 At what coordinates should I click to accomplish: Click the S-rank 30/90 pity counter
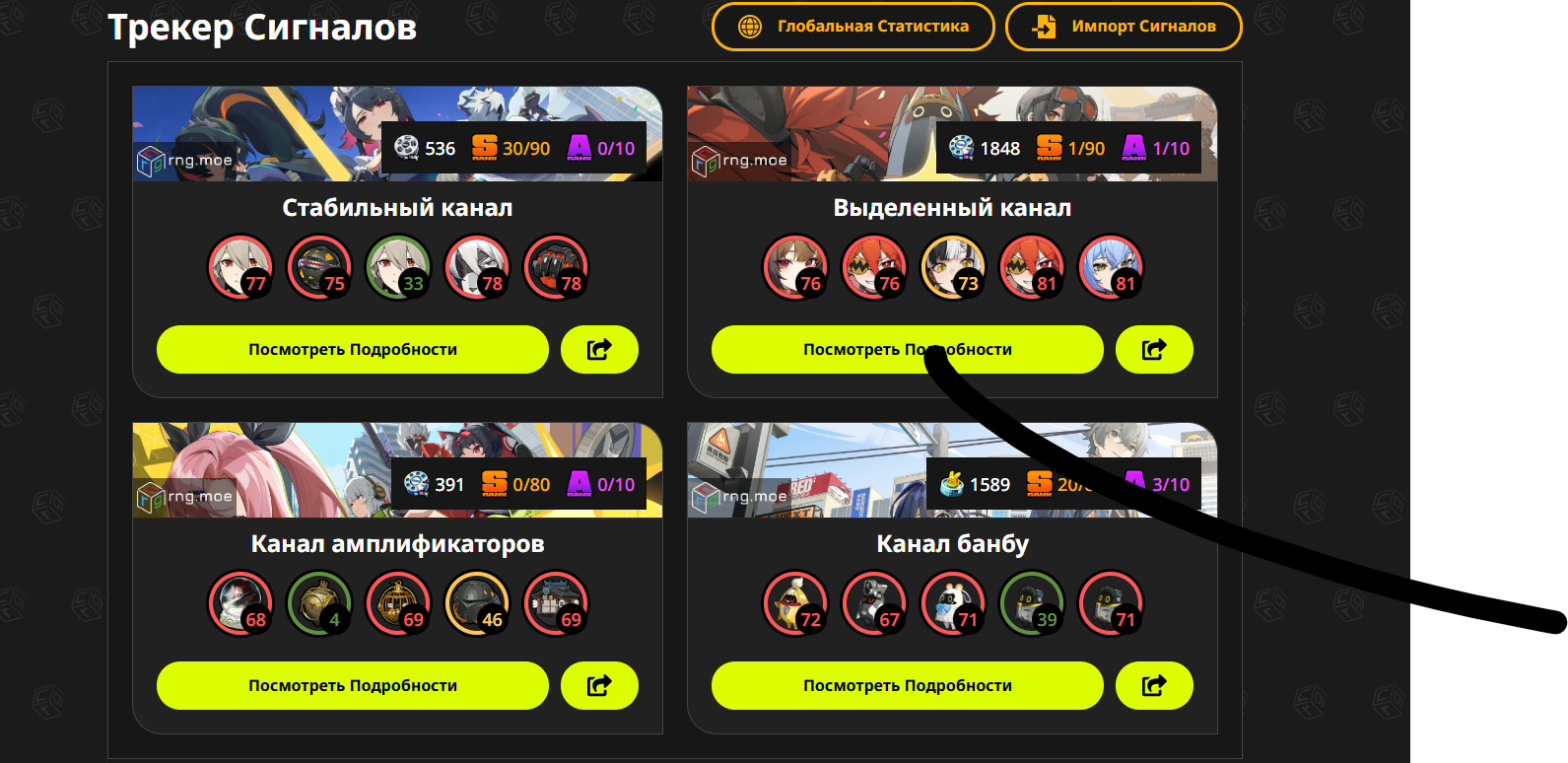coord(511,148)
